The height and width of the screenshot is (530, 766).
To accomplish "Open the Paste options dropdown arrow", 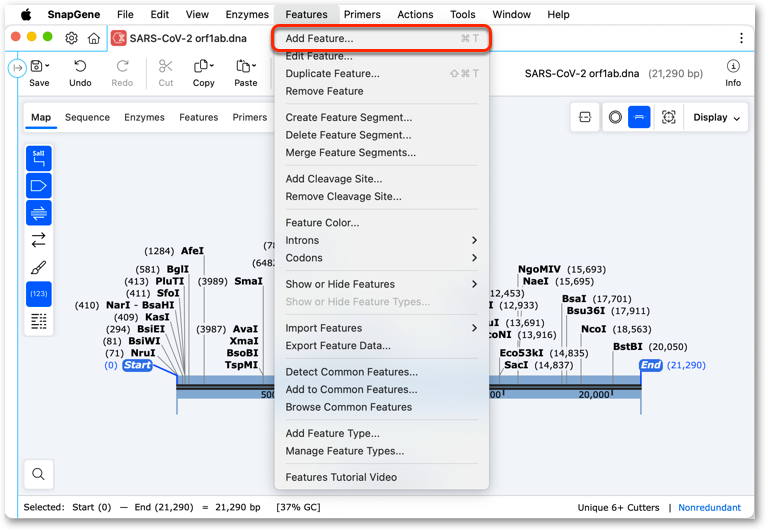I will tap(254, 65).
